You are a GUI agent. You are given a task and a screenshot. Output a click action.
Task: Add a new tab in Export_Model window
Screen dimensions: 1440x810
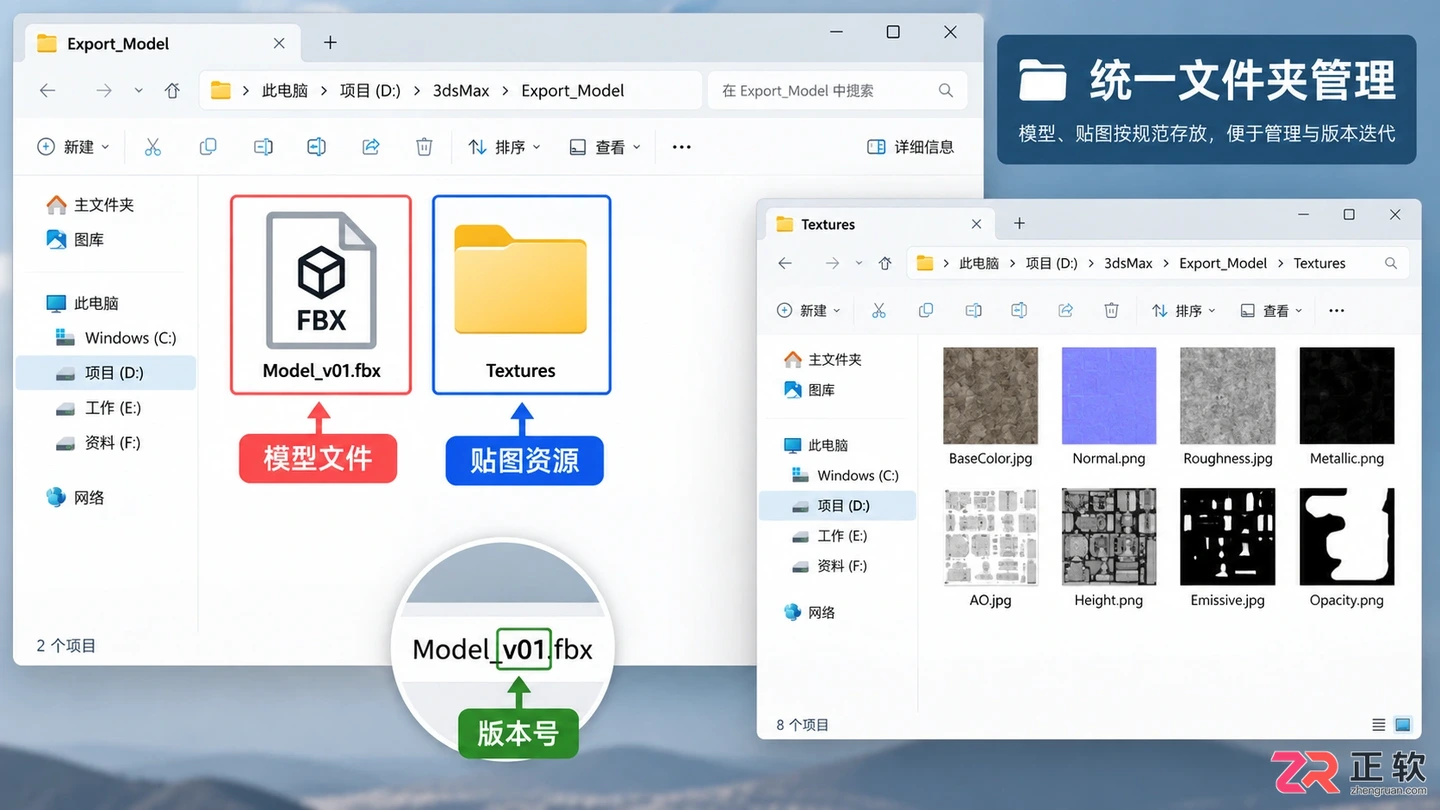click(330, 43)
